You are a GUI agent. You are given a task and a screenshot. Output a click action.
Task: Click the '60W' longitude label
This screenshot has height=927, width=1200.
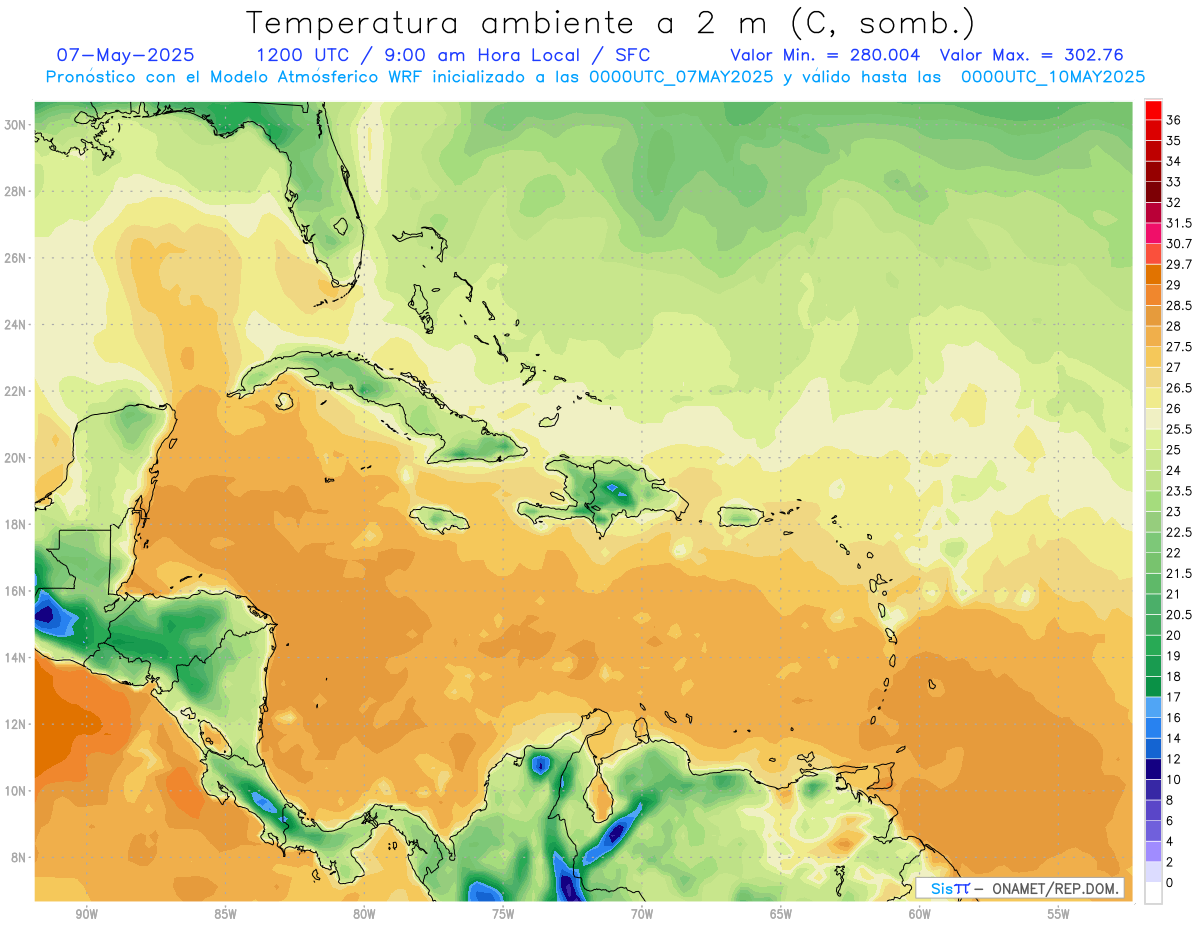(x=920, y=915)
